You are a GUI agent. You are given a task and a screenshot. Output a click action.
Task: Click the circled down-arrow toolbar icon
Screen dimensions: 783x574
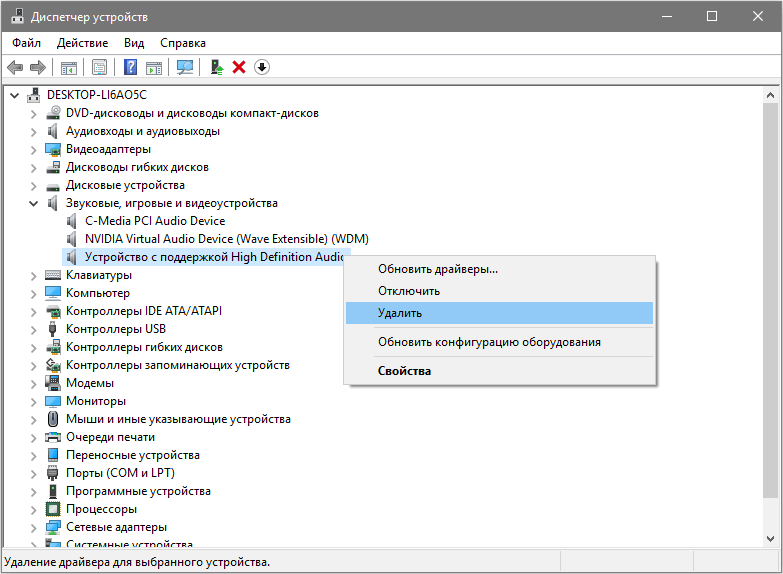(x=262, y=67)
